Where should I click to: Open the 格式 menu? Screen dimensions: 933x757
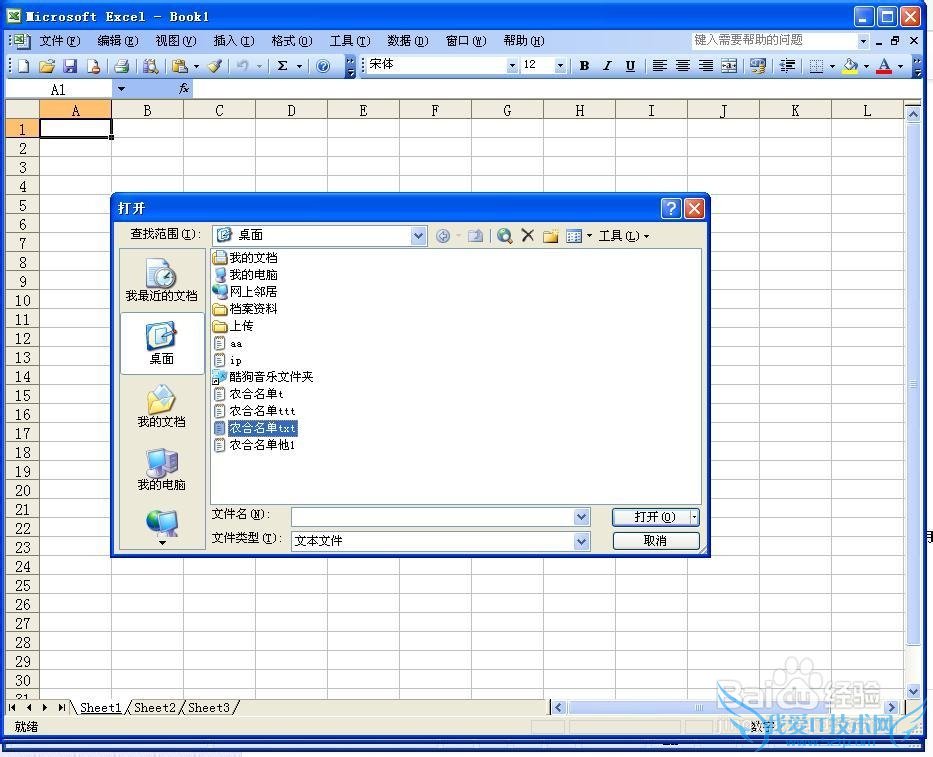[292, 41]
